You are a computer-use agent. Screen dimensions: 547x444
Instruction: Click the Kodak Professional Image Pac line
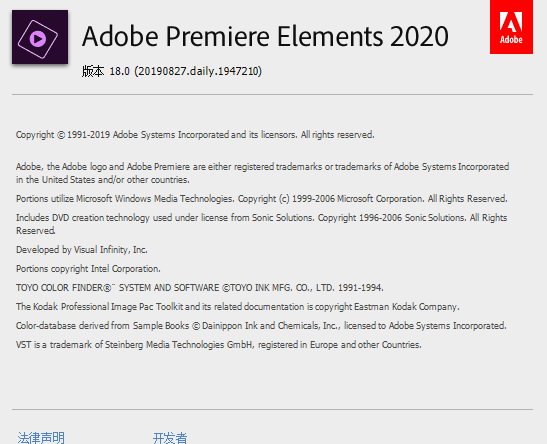click(238, 307)
